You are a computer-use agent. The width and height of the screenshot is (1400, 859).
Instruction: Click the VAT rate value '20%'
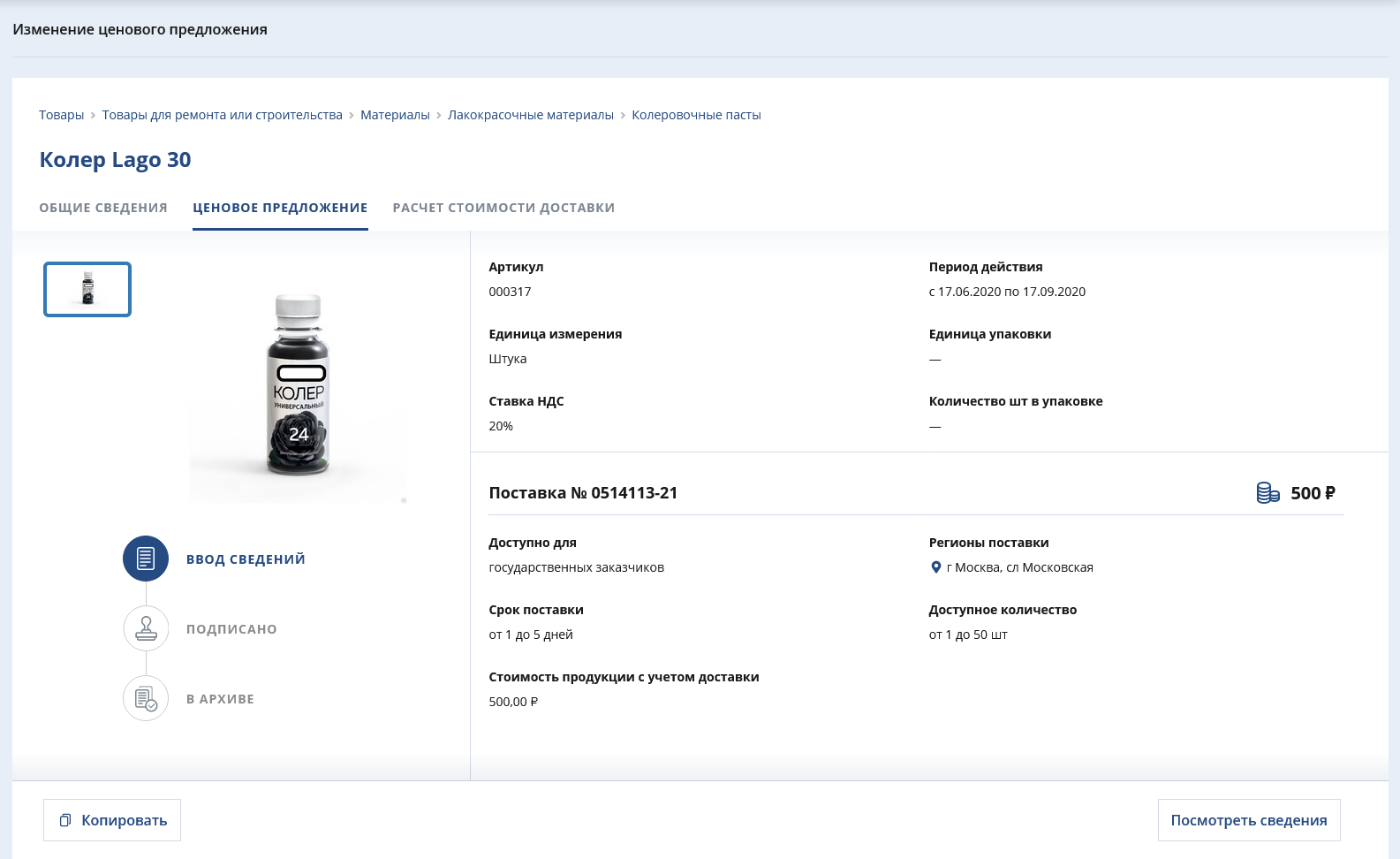coord(501,426)
